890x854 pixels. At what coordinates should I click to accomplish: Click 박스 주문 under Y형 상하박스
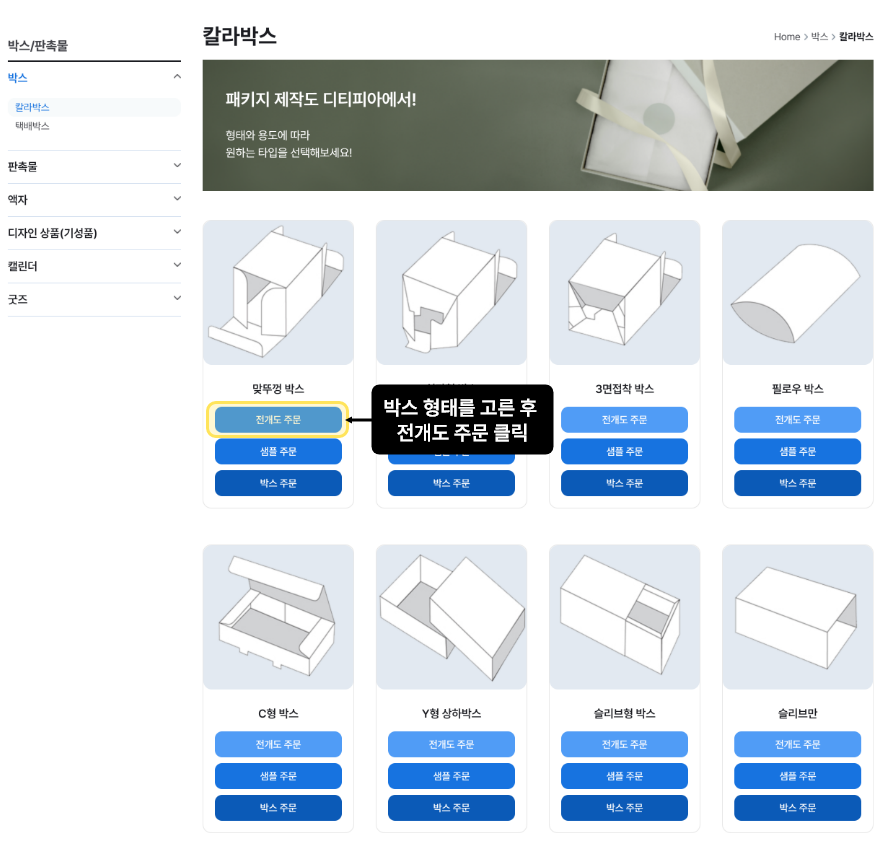[x=451, y=808]
